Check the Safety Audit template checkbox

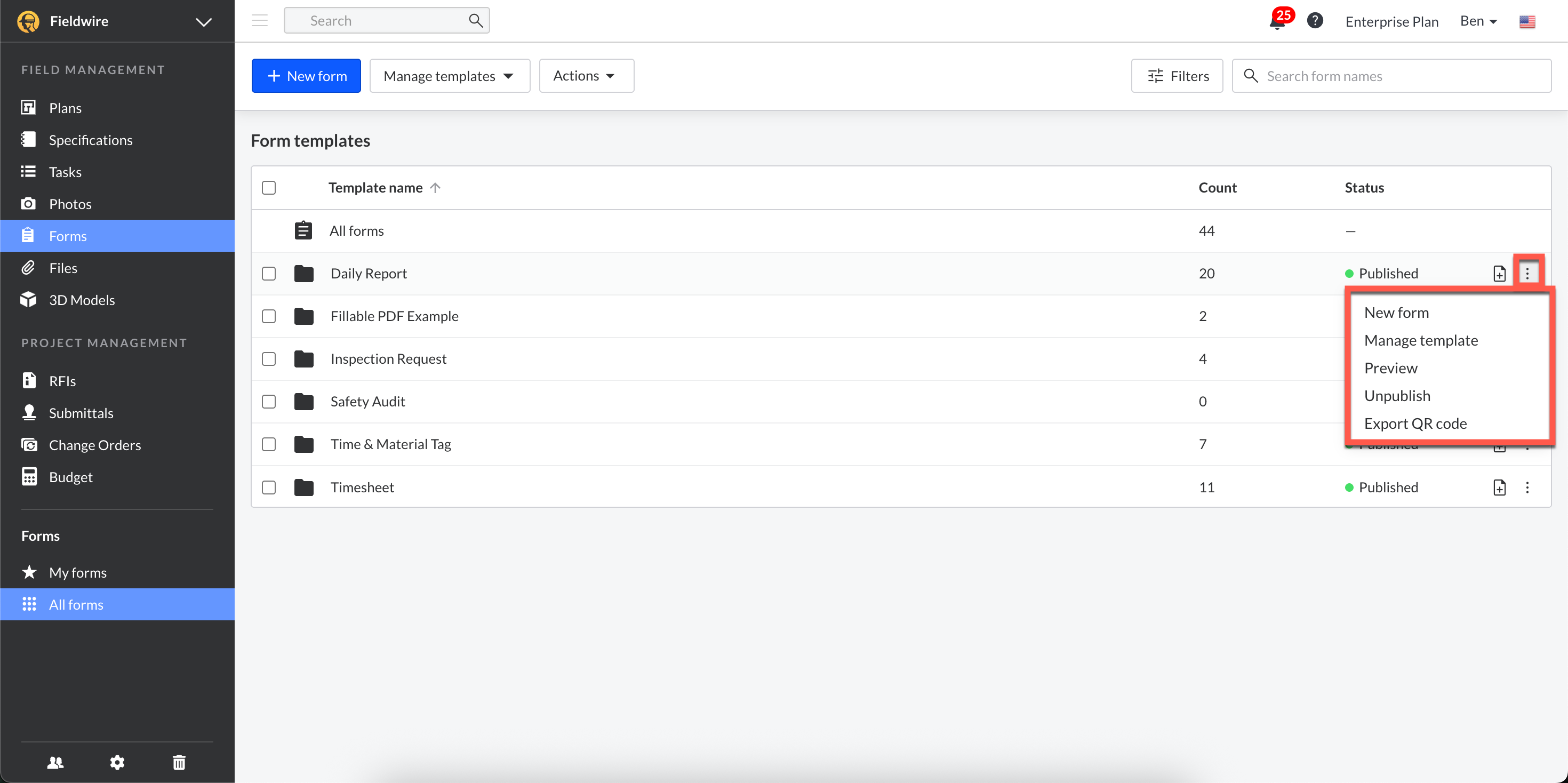(268, 401)
